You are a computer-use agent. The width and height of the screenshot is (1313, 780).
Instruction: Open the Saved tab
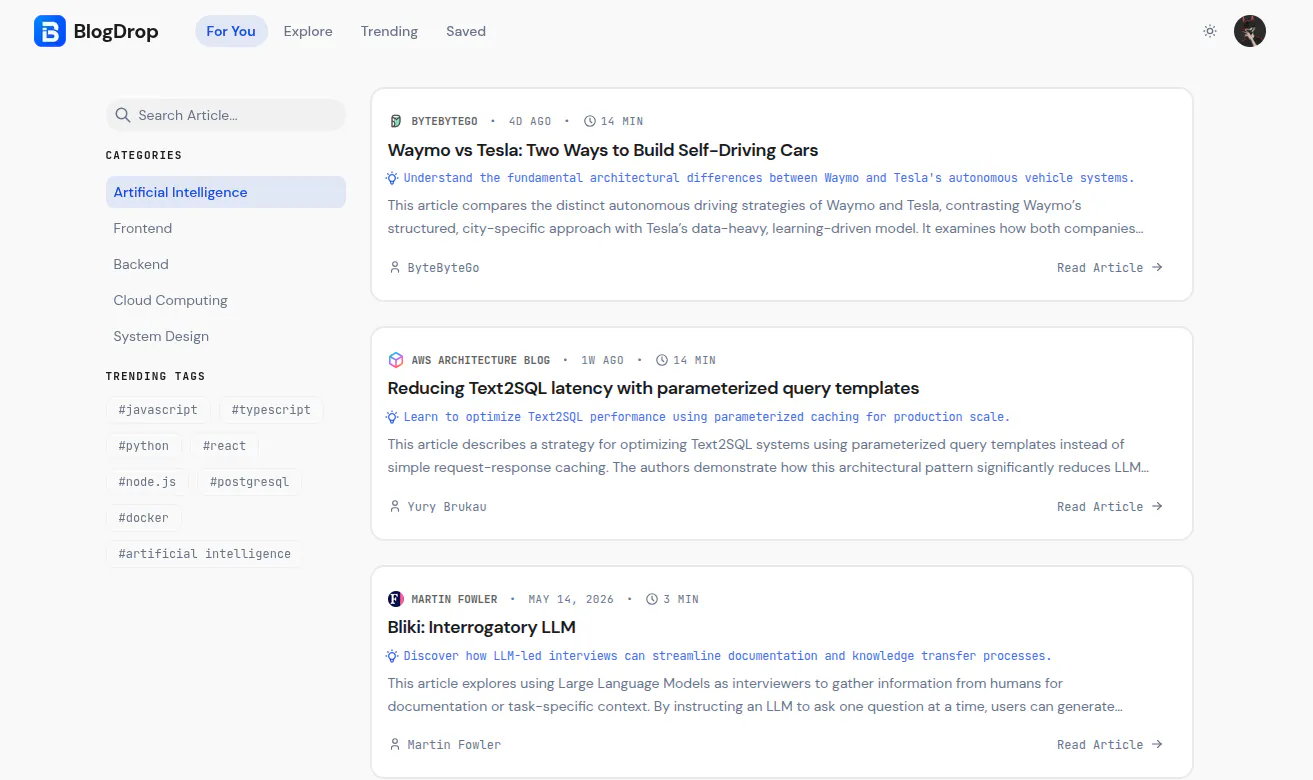(466, 31)
